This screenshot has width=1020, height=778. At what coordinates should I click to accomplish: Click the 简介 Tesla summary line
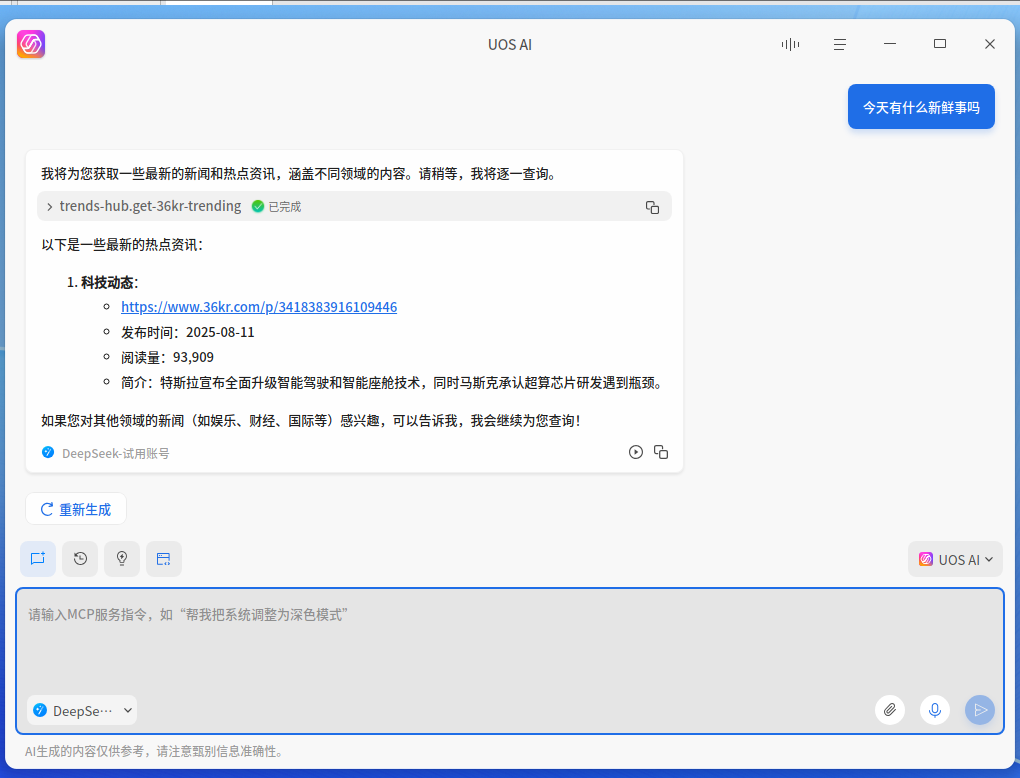point(394,382)
